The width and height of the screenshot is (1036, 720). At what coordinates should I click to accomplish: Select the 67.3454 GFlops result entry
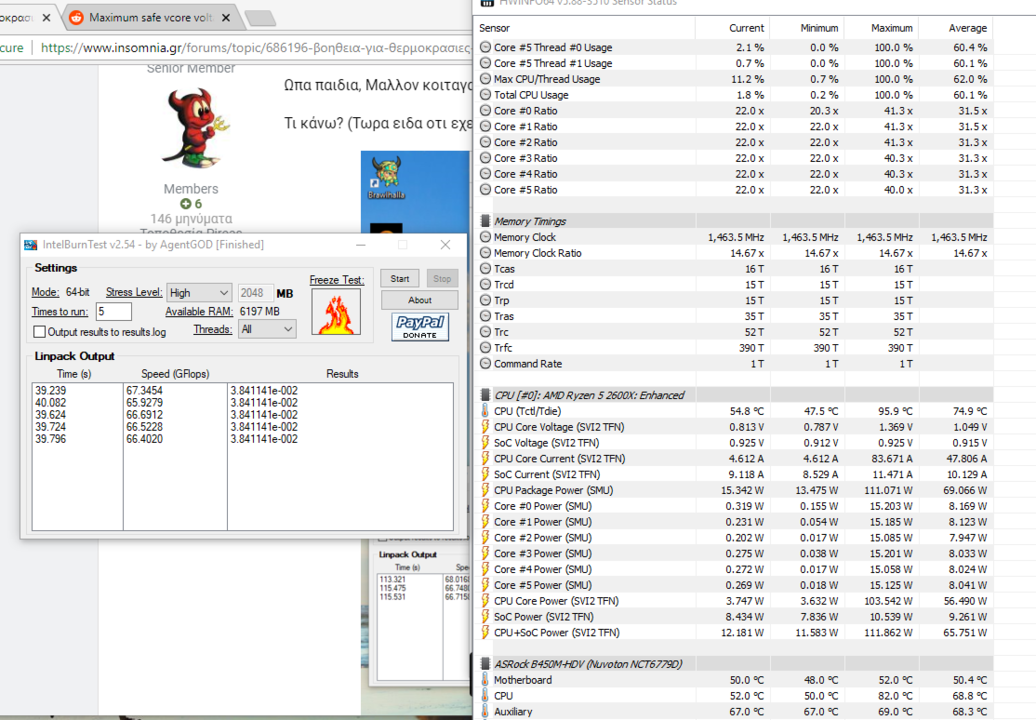coord(144,390)
